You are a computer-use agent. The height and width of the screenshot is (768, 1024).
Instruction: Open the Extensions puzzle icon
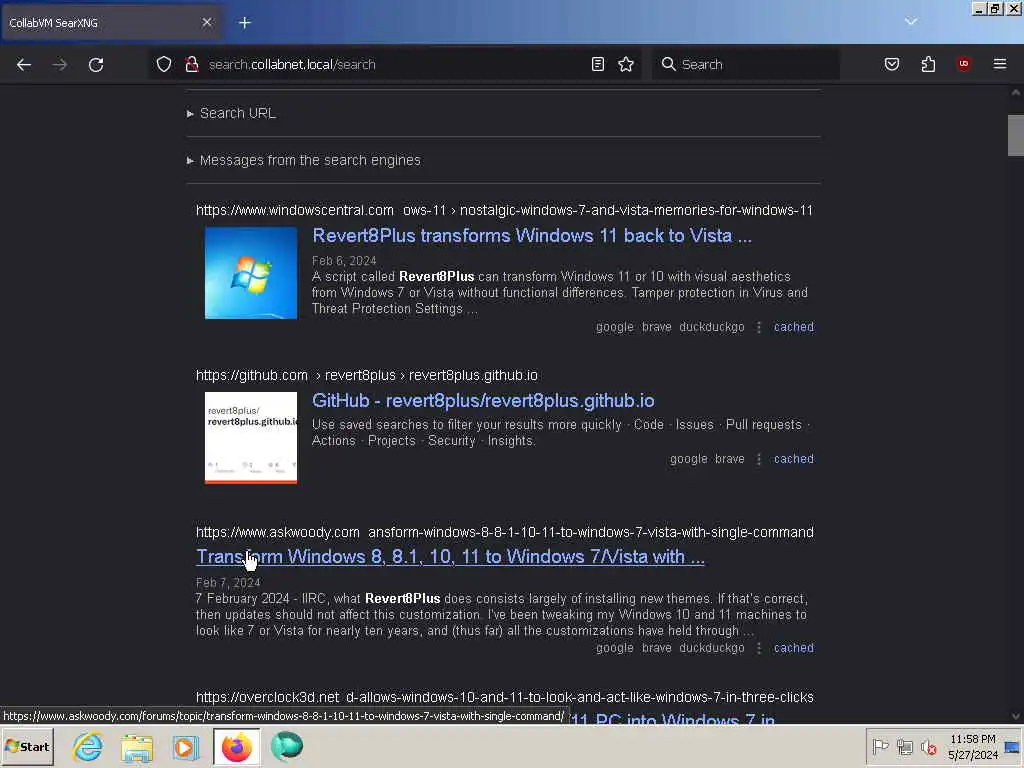(x=928, y=64)
